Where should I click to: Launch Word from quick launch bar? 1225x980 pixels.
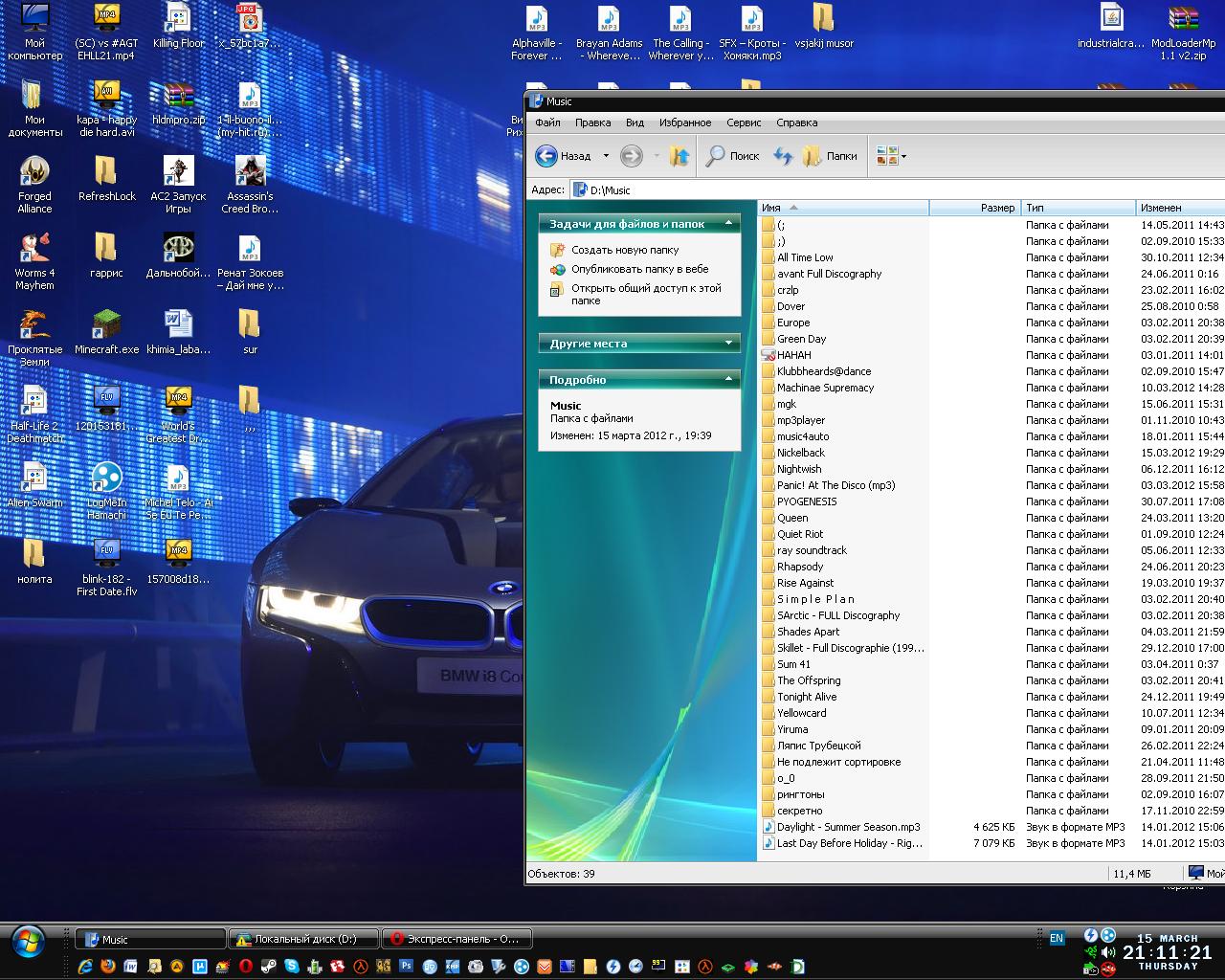click(x=130, y=967)
